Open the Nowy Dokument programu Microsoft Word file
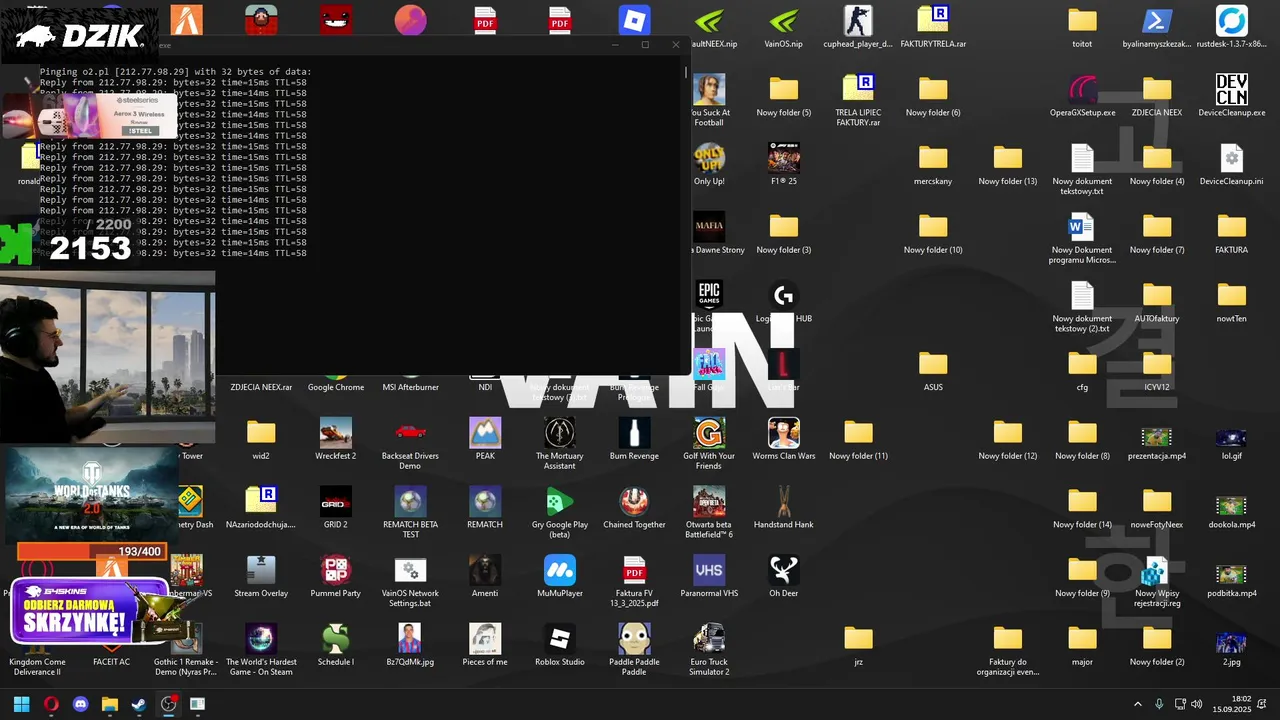Viewport: 1280px width, 720px height. point(1082,238)
